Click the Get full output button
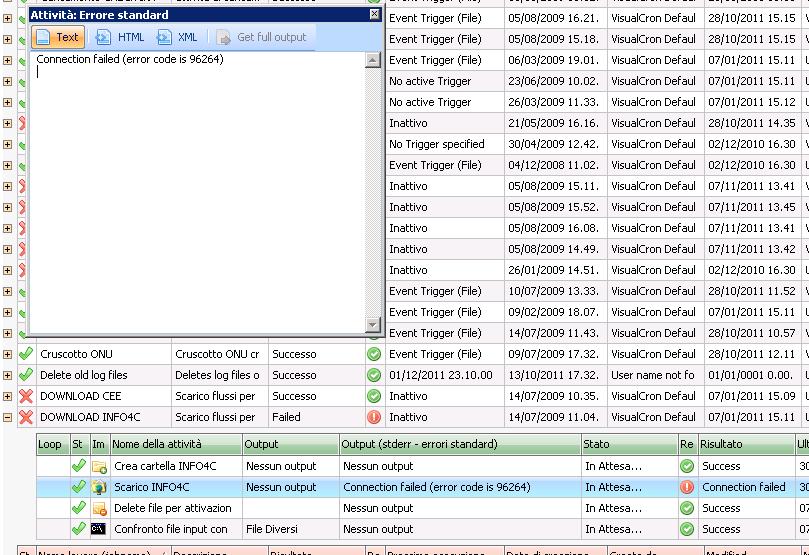The image size is (809, 555). 261,37
